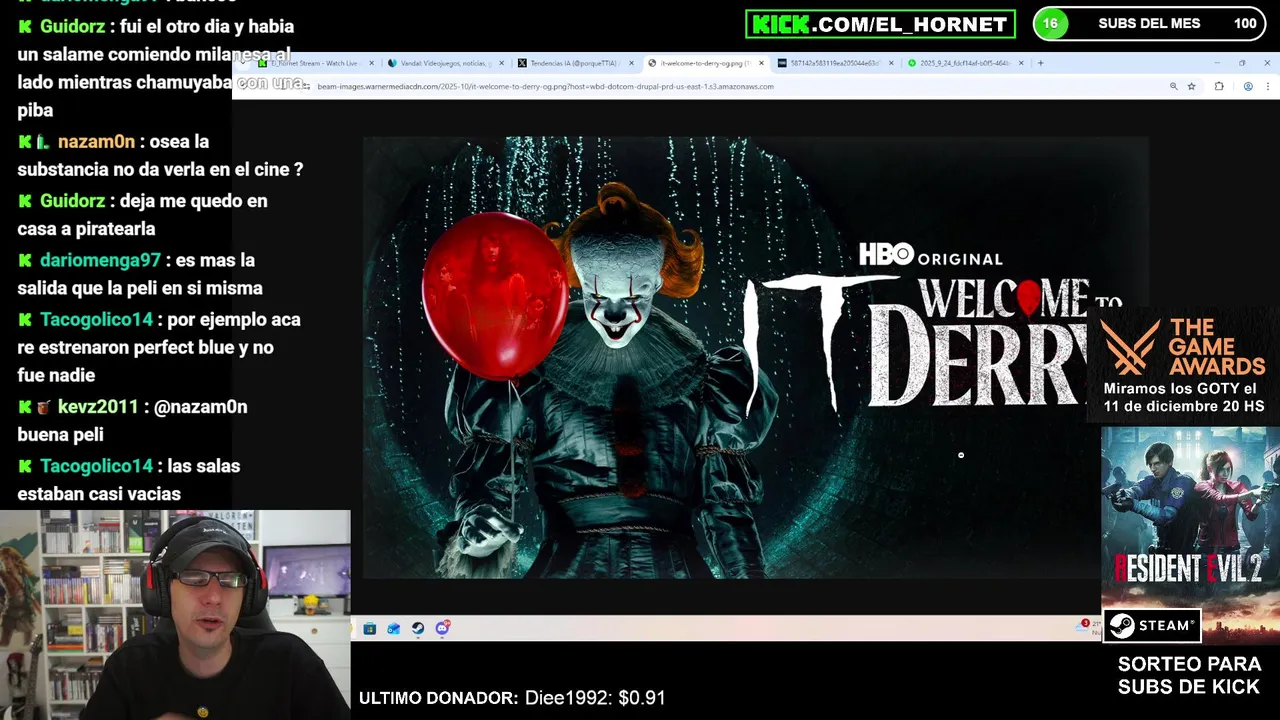Close the Vandal Videojuegos tab

coord(502,63)
